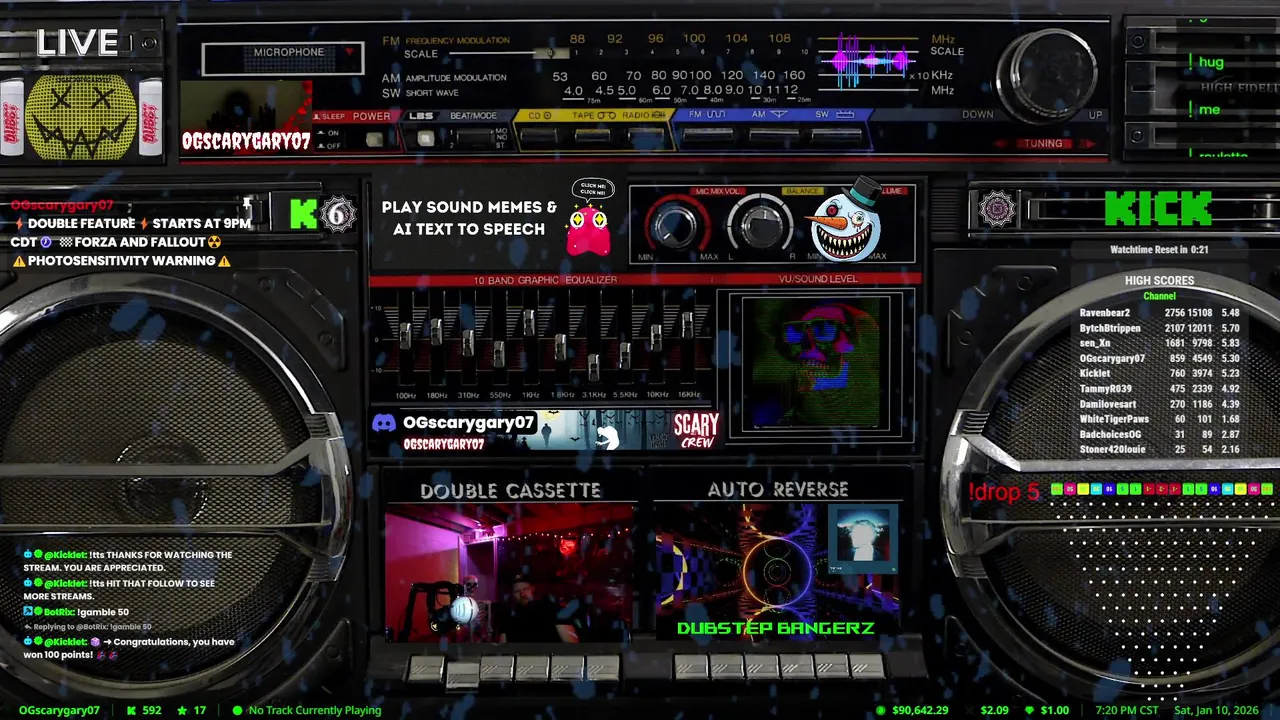
Task: Open the webcam feed under Double Cassette
Action: tap(510, 573)
